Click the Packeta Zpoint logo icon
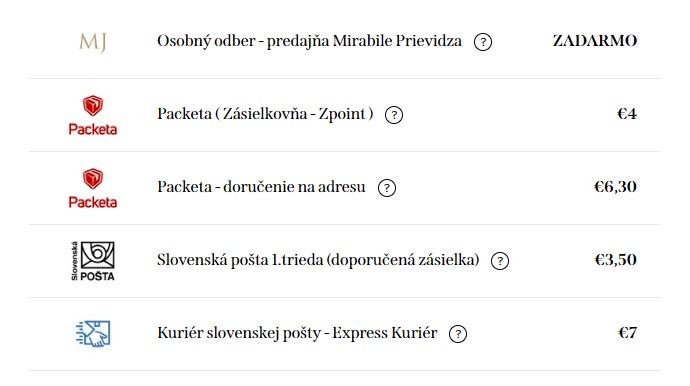 click(x=93, y=115)
